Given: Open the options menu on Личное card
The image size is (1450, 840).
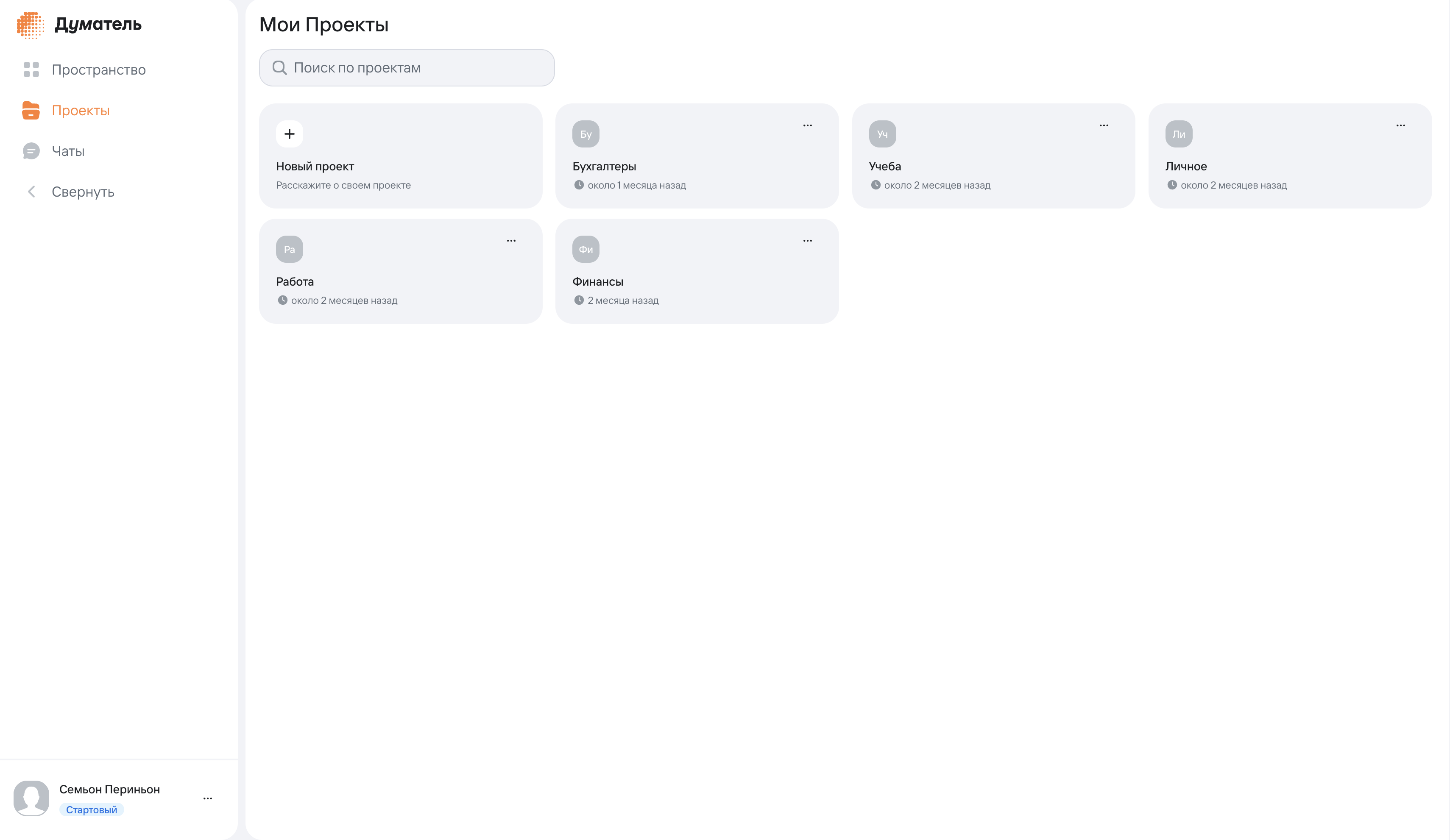Looking at the screenshot, I should [x=1400, y=125].
